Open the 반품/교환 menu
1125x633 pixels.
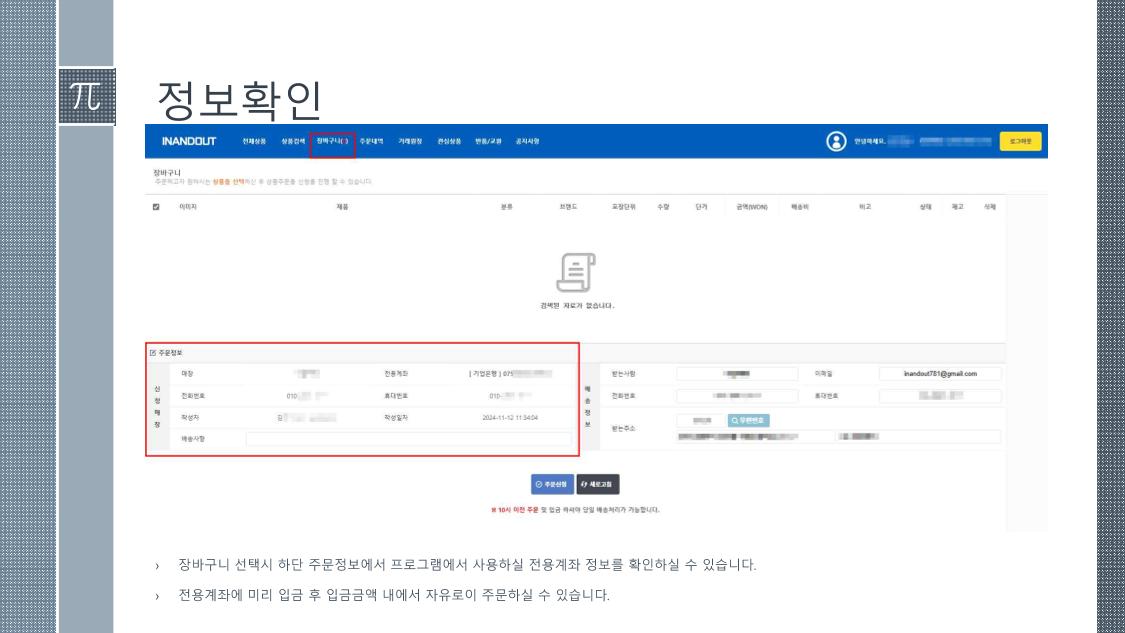coord(489,141)
